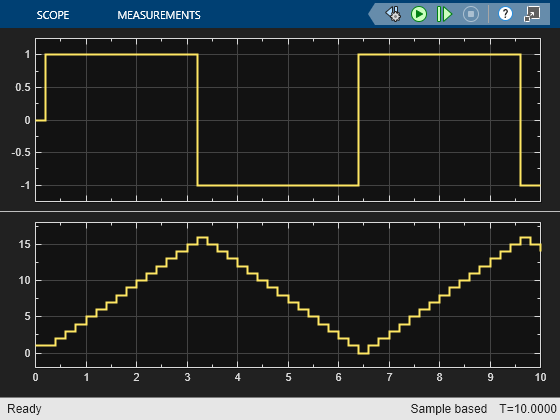Open scope help with question mark icon
The width and height of the screenshot is (560, 420).
click(x=505, y=14)
